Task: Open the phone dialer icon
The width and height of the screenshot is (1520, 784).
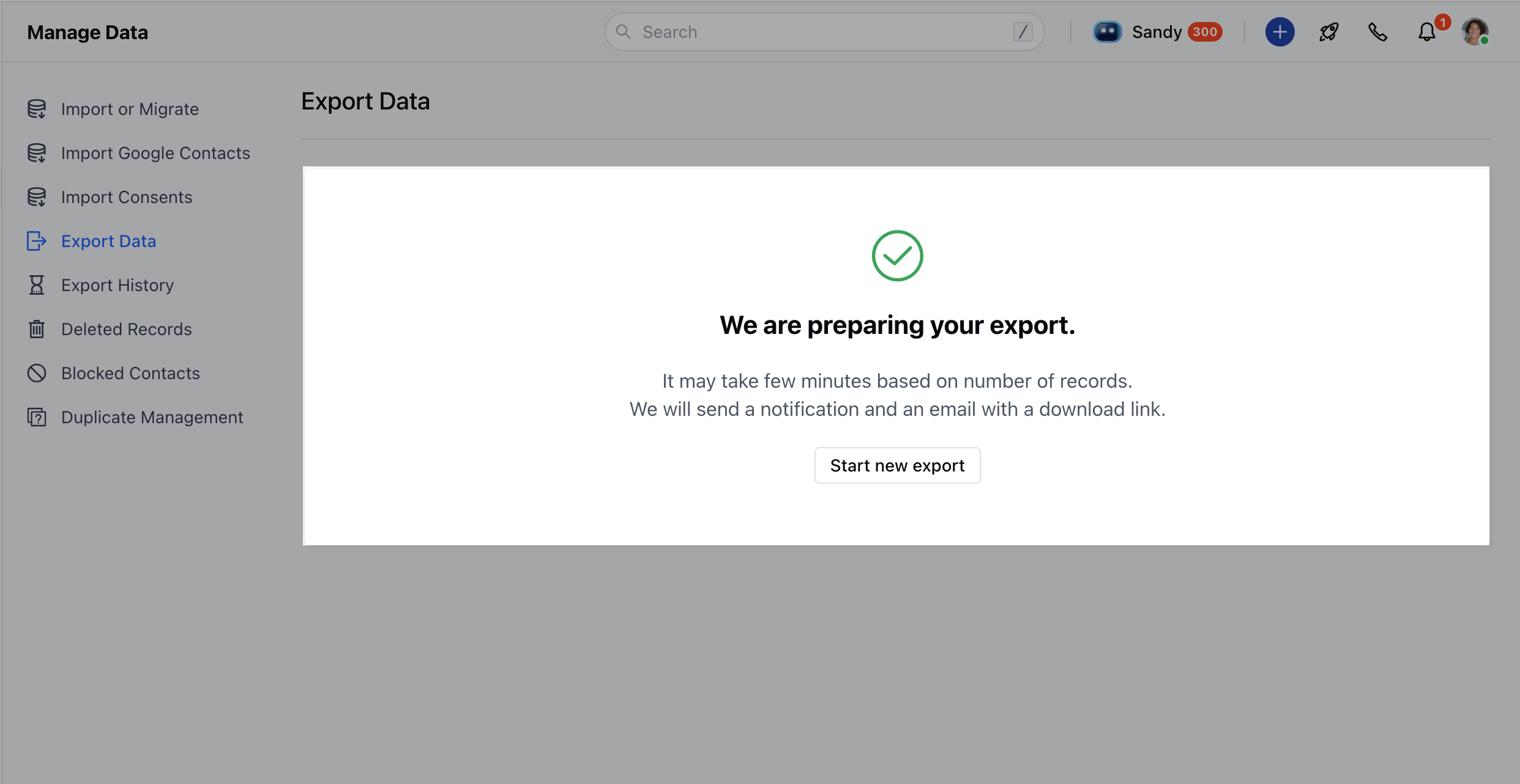Action: click(x=1377, y=32)
